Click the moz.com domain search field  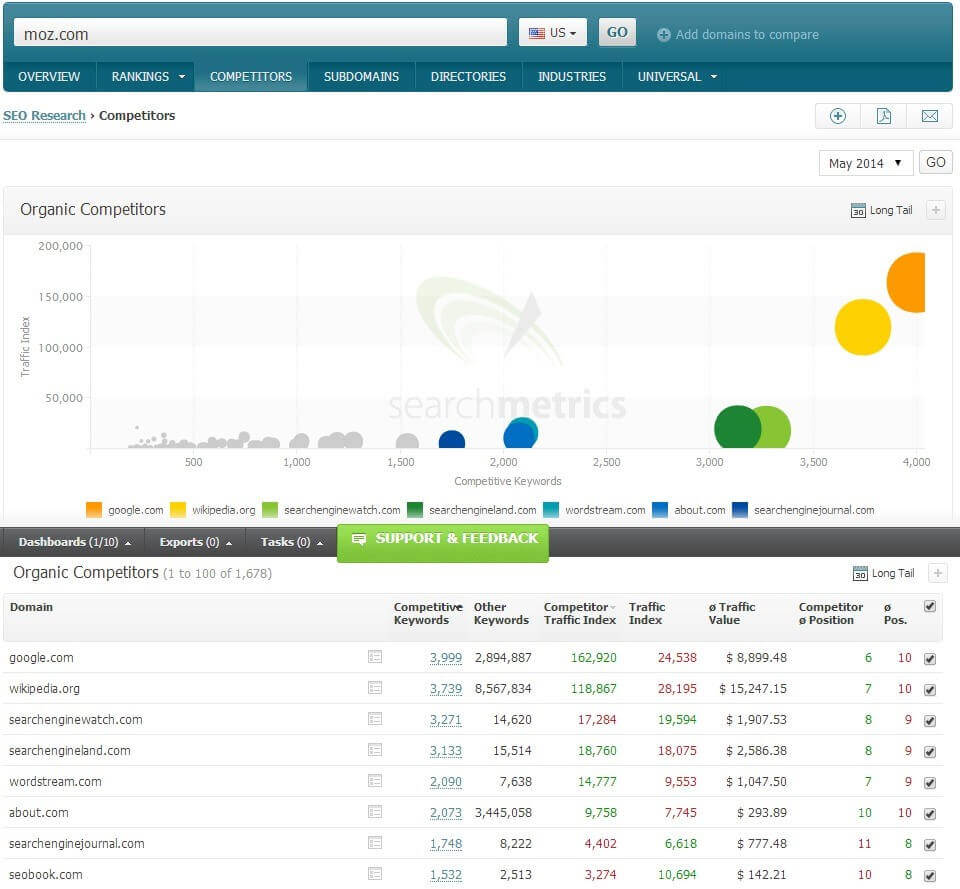pos(260,33)
